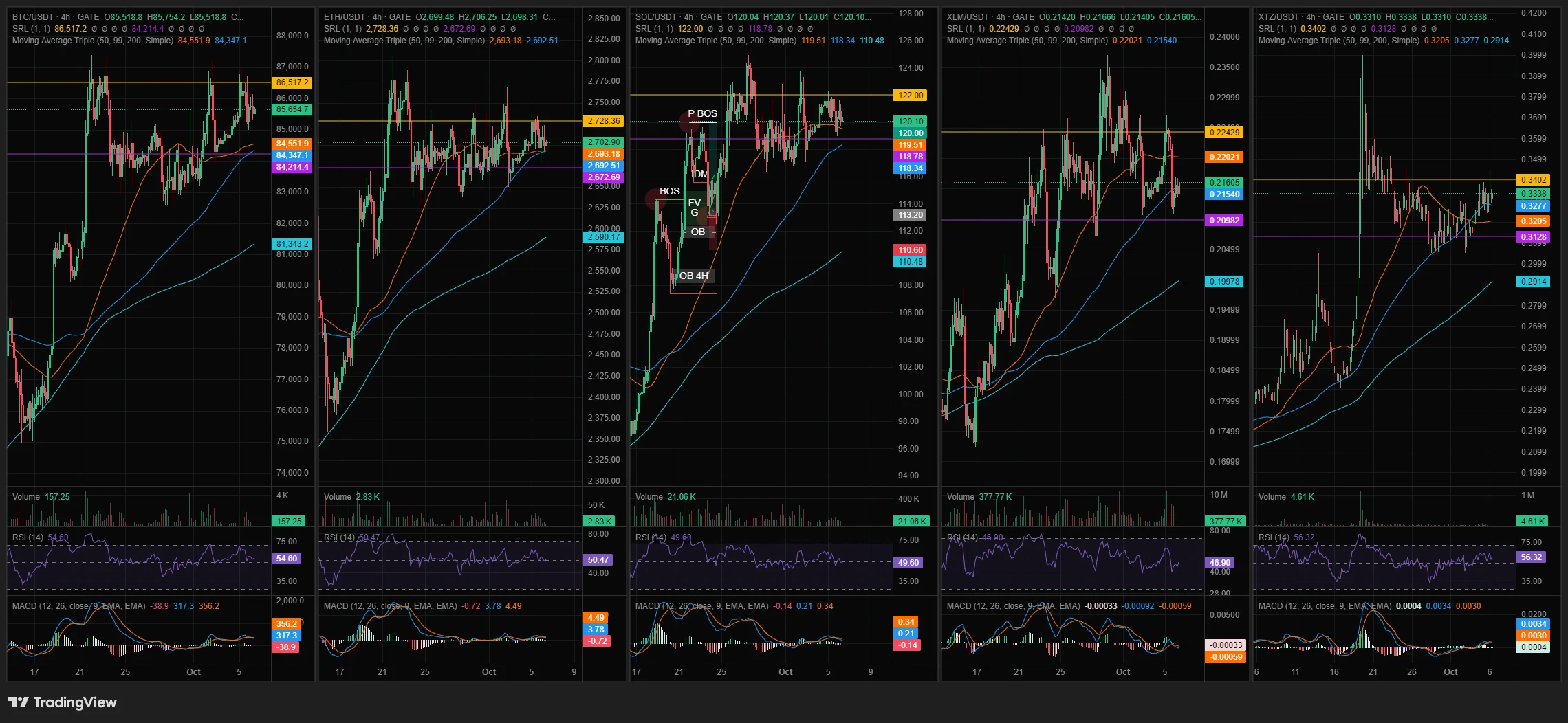Click the BTC/USDT chart symbol title
Image resolution: width=1568 pixels, height=723 pixels.
pyautogui.click(x=34, y=16)
